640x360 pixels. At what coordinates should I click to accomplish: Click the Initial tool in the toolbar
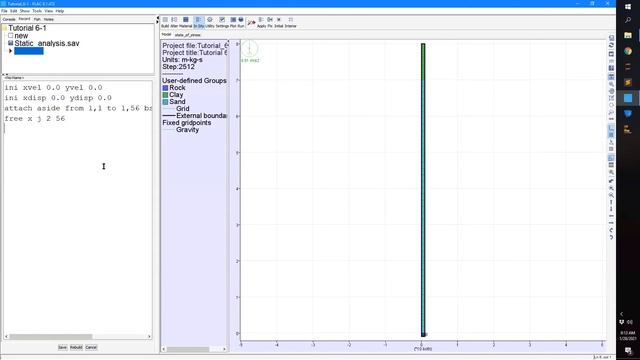[279, 22]
